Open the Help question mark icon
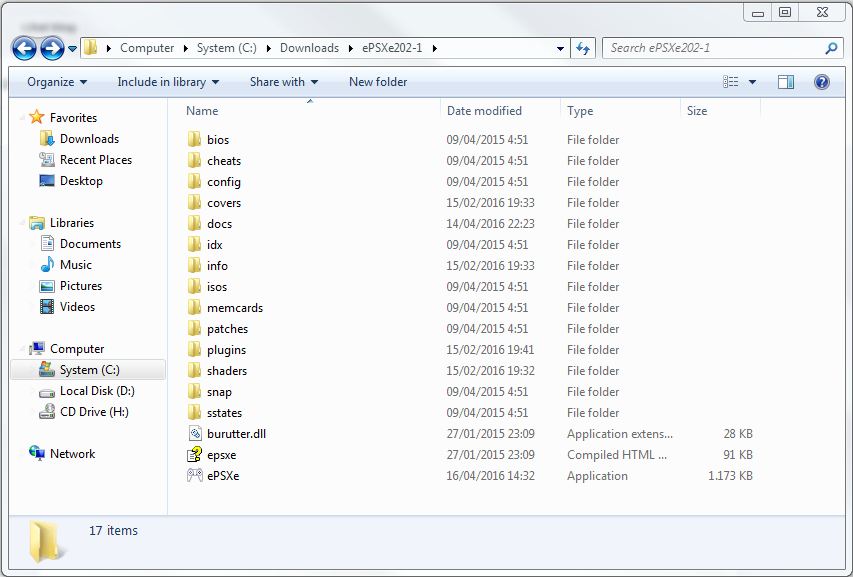The image size is (853, 577). (821, 82)
